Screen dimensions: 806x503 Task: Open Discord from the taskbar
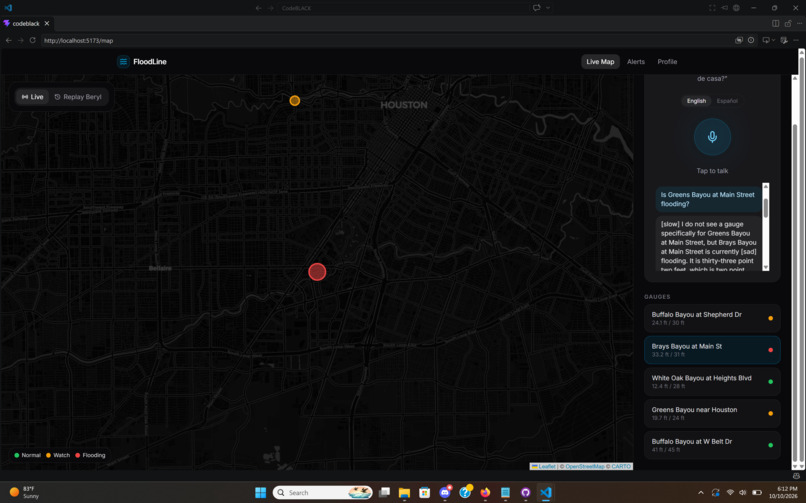point(445,493)
